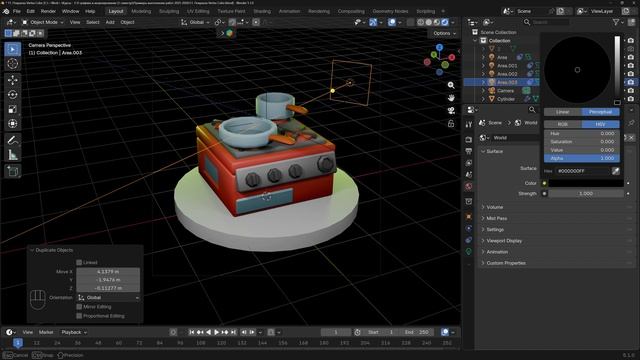The height and width of the screenshot is (360, 640).
Task: Enable the Mirror Editing checkbox
Action: click(x=79, y=307)
